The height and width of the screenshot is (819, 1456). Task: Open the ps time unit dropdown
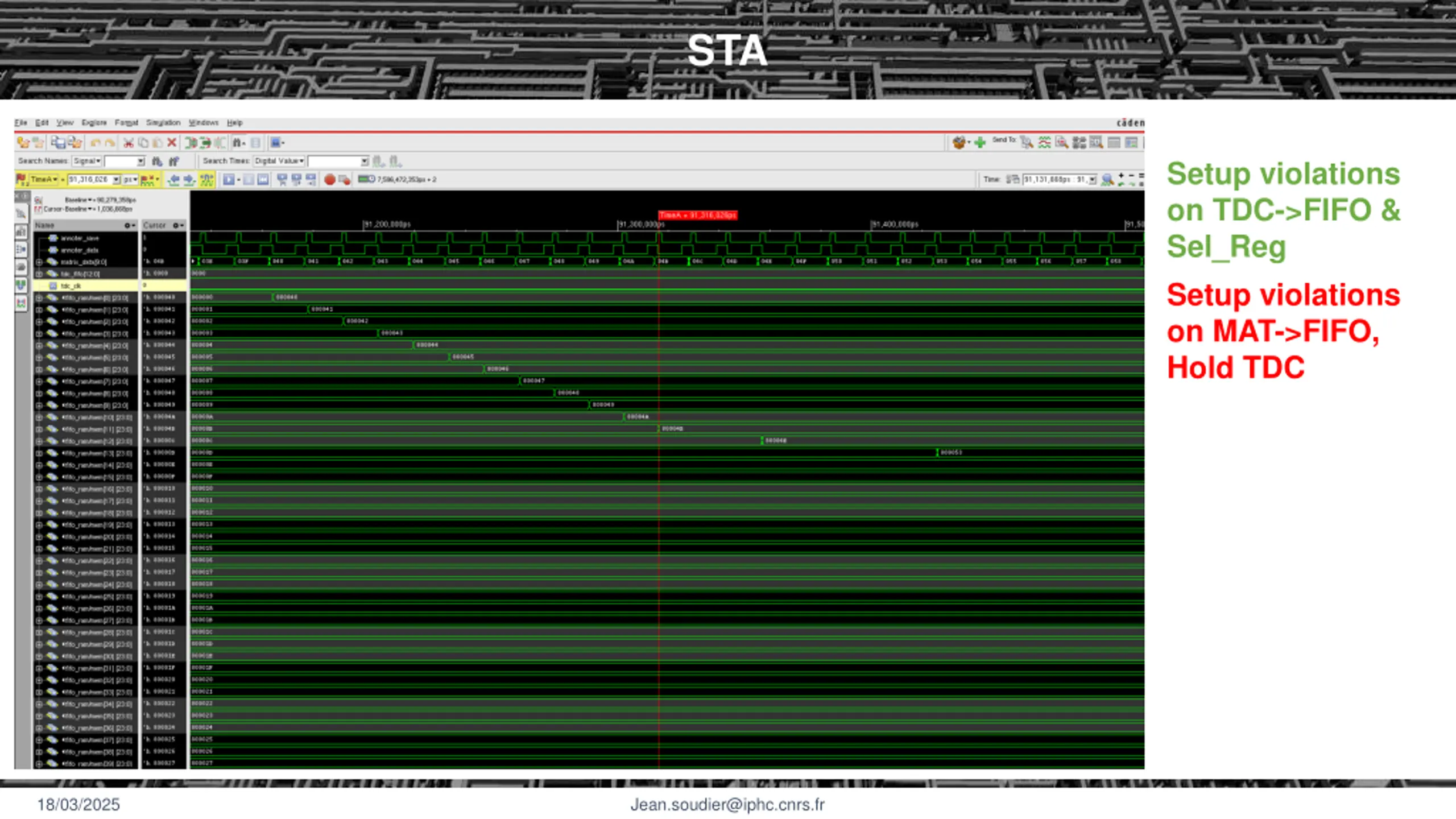tap(131, 180)
